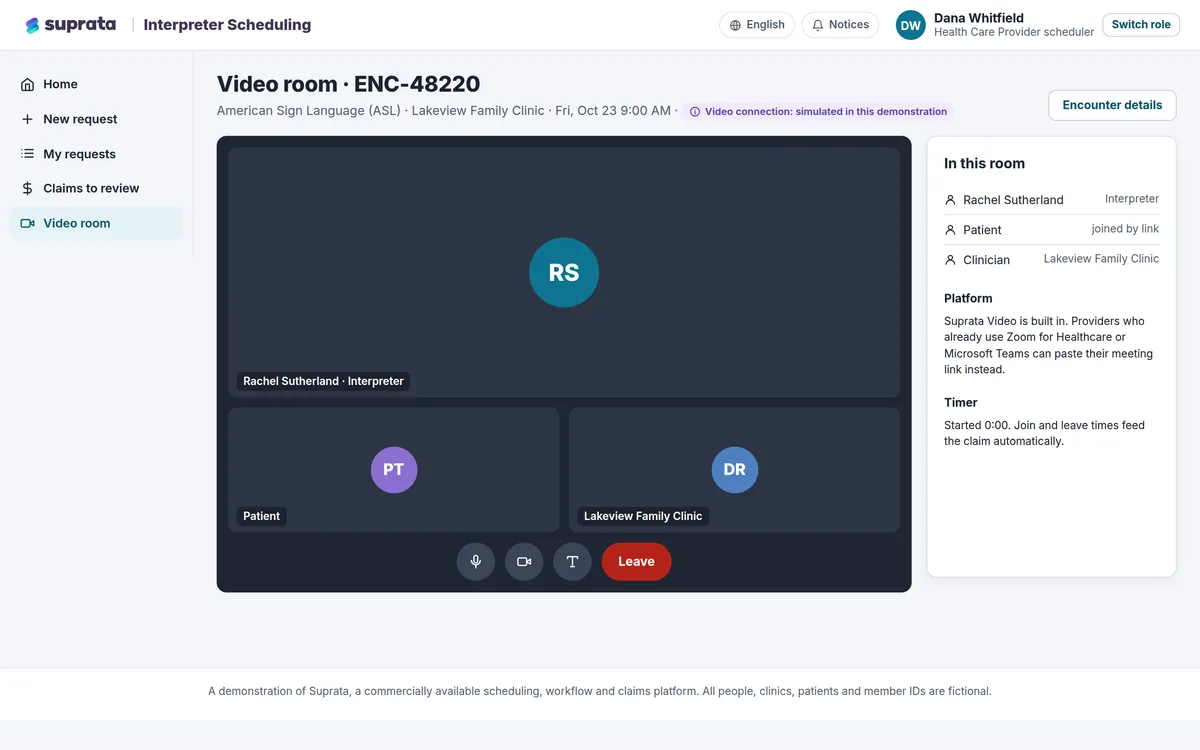This screenshot has height=750, width=1200.
Task: Click the info icon beside video connection notice
Action: click(695, 112)
